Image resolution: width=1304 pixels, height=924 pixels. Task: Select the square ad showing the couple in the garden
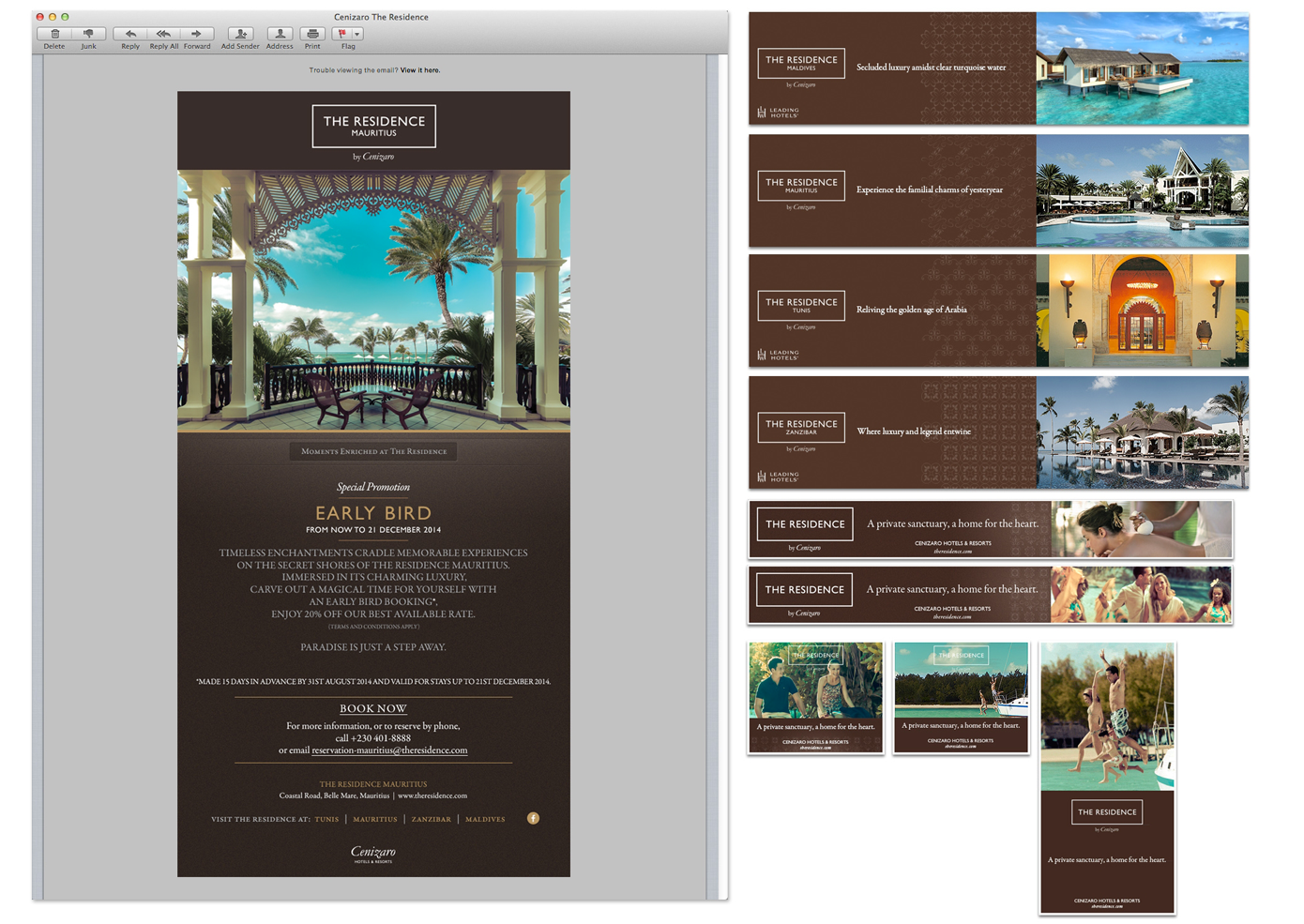[x=816, y=697]
